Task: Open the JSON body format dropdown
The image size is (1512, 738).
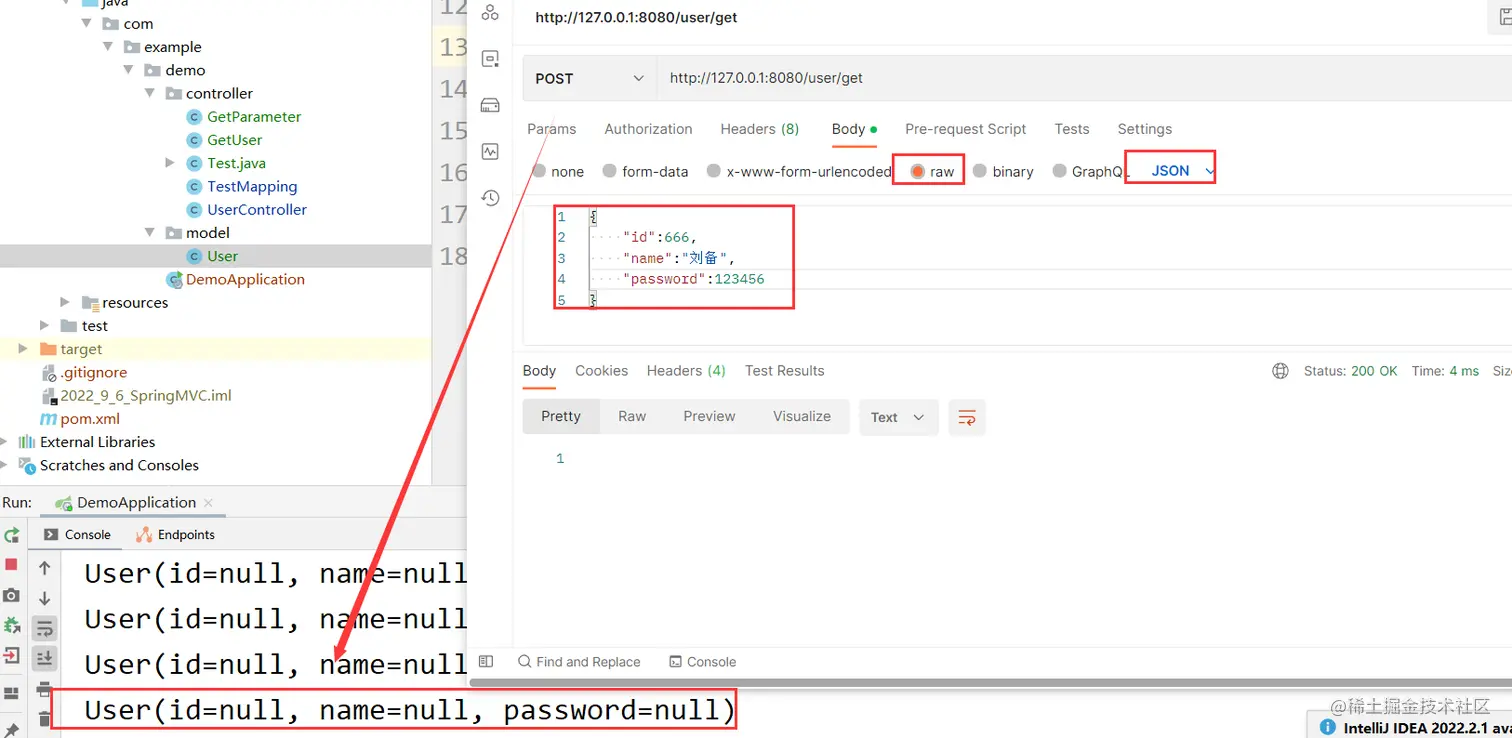Action: coord(1181,171)
